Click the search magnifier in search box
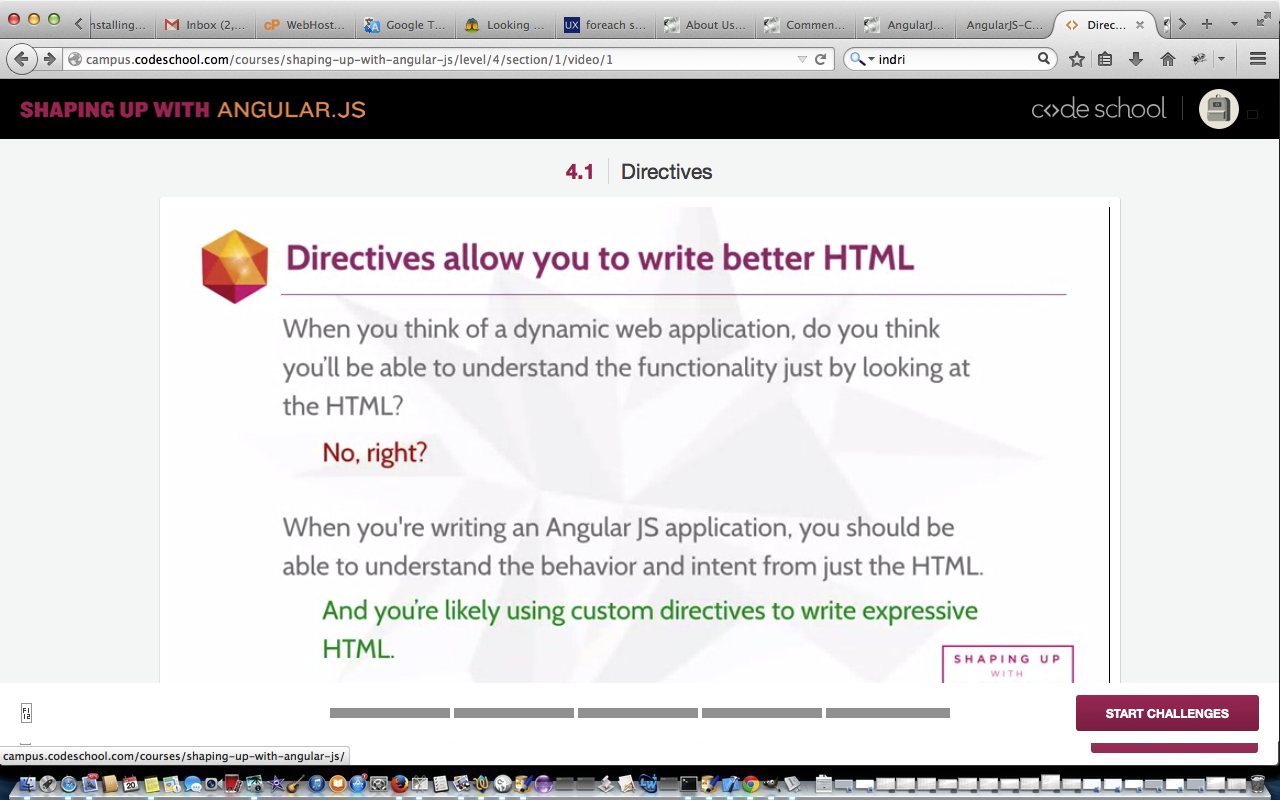Viewport: 1280px width, 800px height. [1044, 59]
